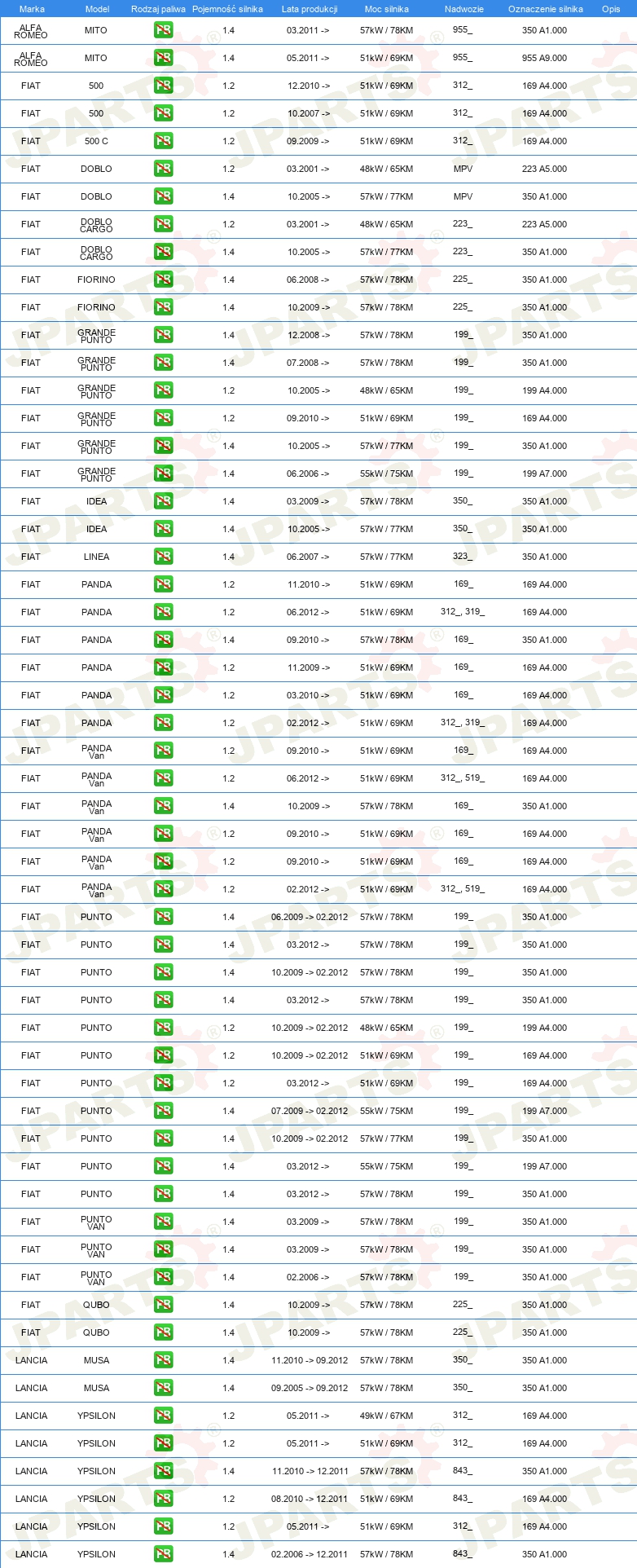637x1568 pixels.
Task: Click fuel icon for Idea 10.2005 row
Action: (163, 529)
